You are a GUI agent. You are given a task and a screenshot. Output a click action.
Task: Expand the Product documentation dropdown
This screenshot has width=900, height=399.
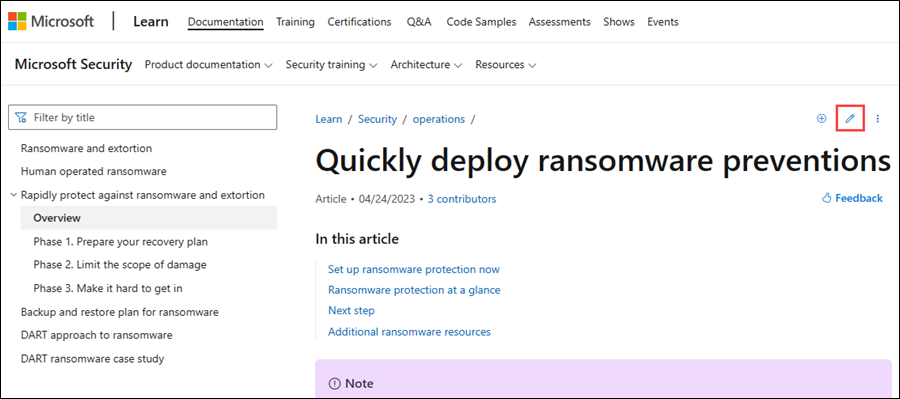[x=208, y=65]
